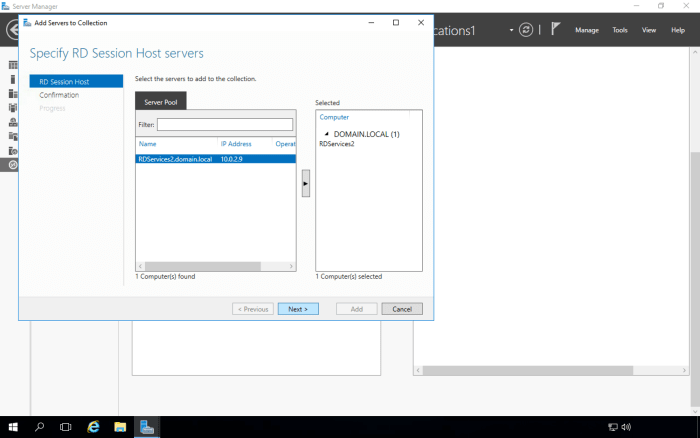Sort server list by Name column
This screenshot has height=438, width=700.
tap(148, 144)
